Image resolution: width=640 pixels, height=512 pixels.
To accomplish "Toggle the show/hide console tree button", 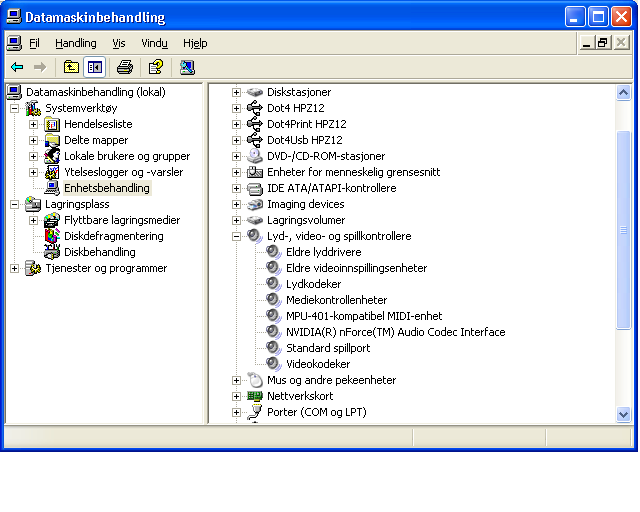I will (94, 67).
